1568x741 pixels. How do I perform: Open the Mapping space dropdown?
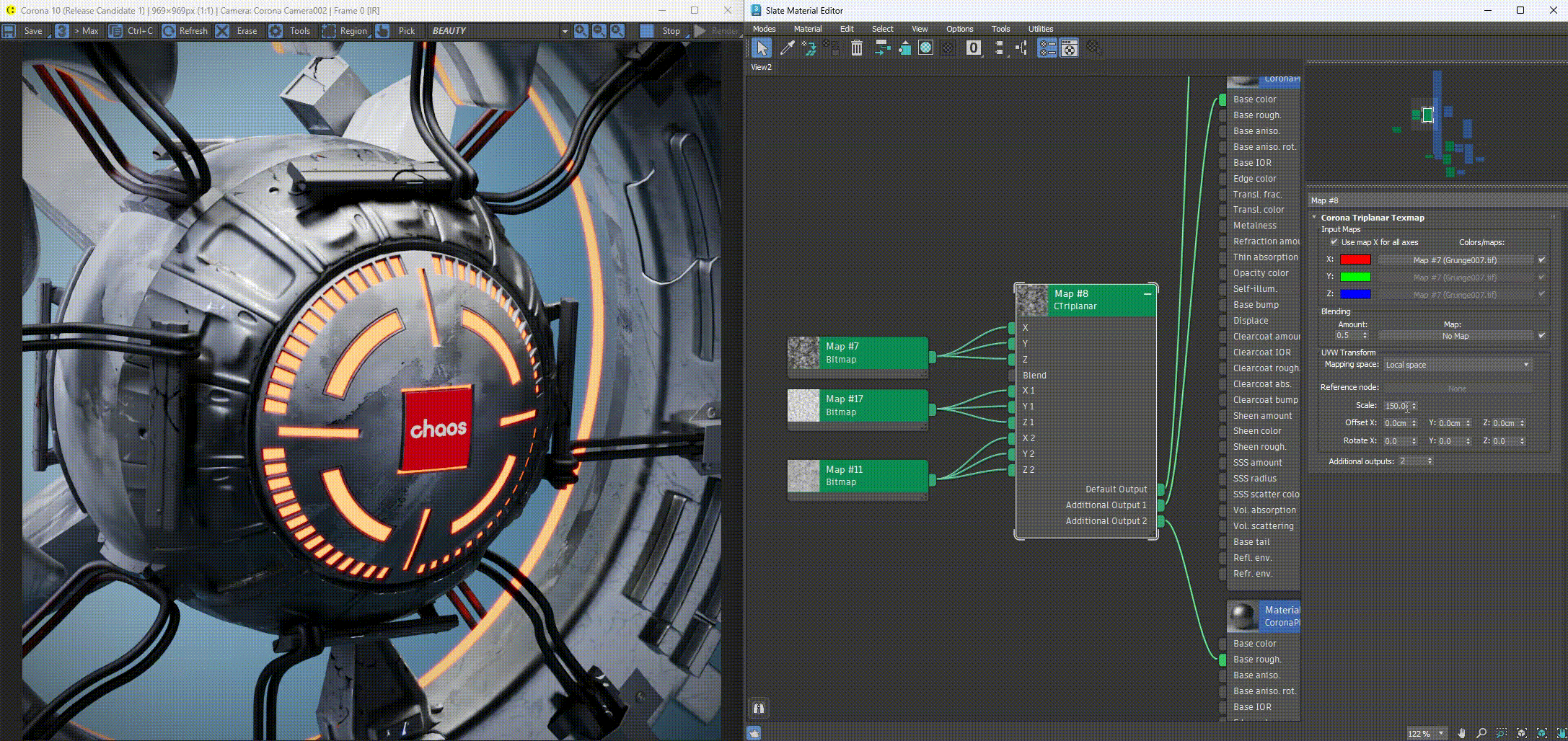pos(1457,365)
